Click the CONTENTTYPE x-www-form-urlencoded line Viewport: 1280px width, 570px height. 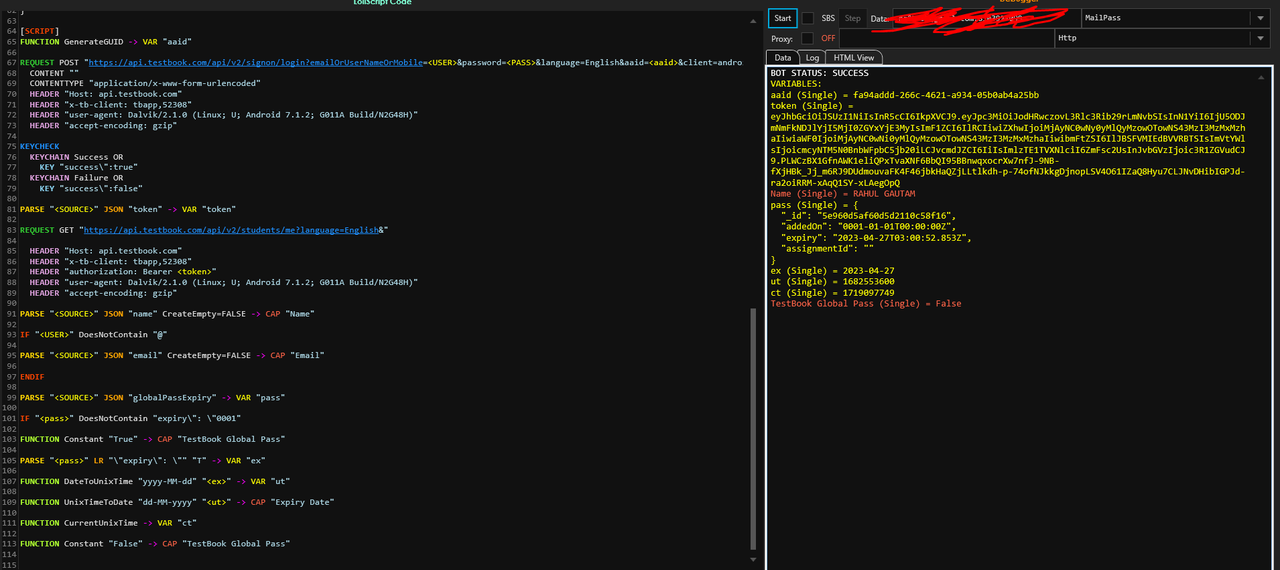point(145,83)
